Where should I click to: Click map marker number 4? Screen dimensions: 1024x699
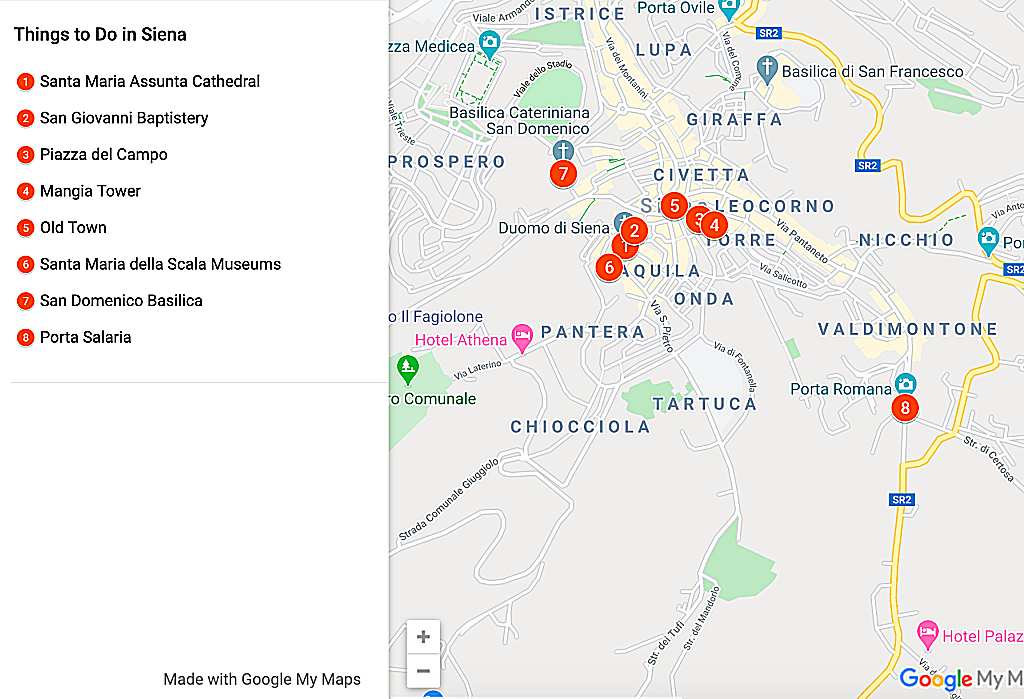click(x=714, y=225)
